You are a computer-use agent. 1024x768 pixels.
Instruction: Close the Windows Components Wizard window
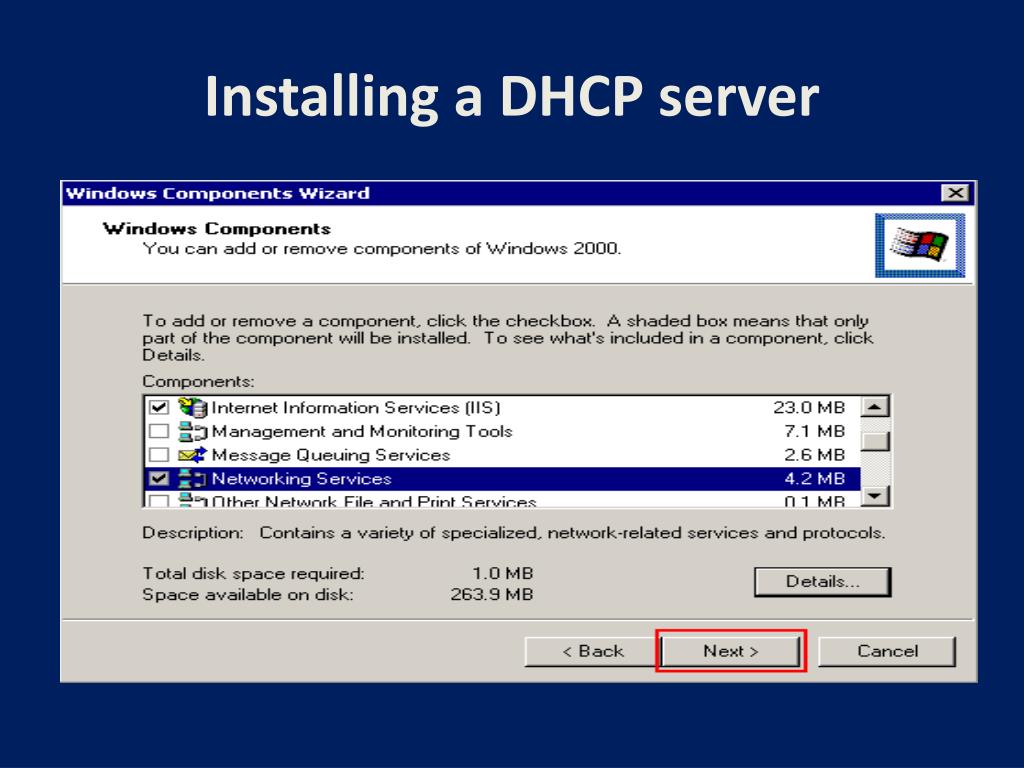[955, 193]
